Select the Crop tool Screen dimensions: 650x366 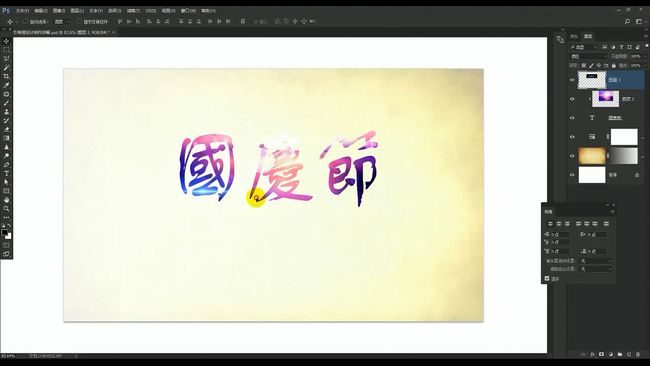tap(6, 76)
